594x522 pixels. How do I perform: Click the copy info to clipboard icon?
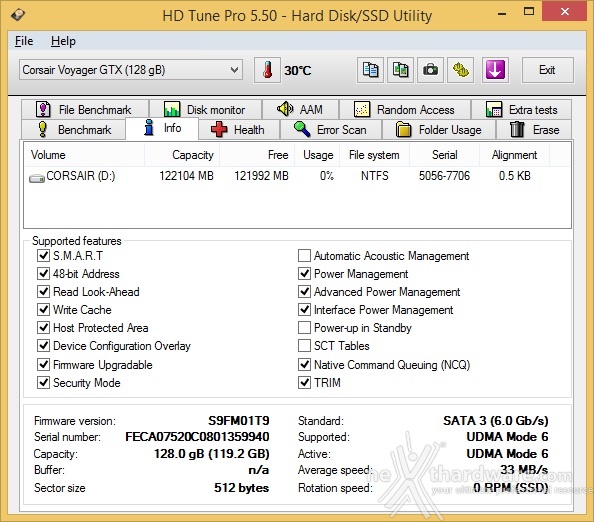tap(370, 70)
